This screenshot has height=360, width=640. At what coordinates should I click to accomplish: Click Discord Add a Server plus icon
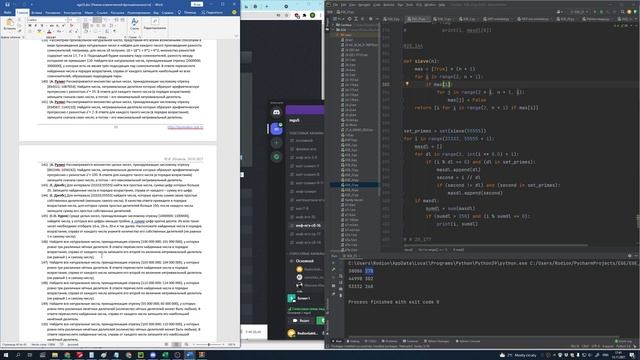tap(276, 143)
